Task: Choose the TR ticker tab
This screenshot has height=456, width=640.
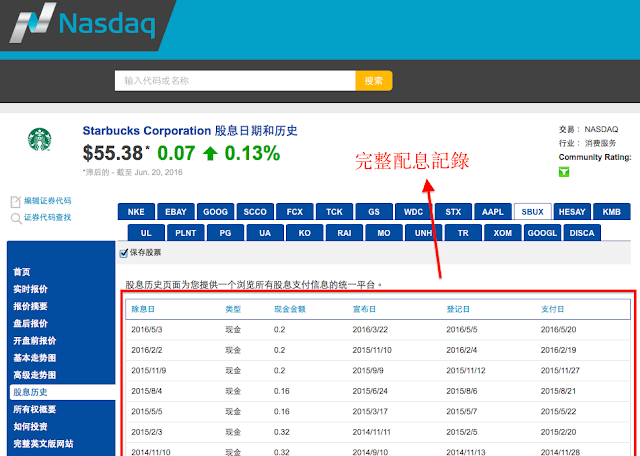Action: tap(463, 233)
